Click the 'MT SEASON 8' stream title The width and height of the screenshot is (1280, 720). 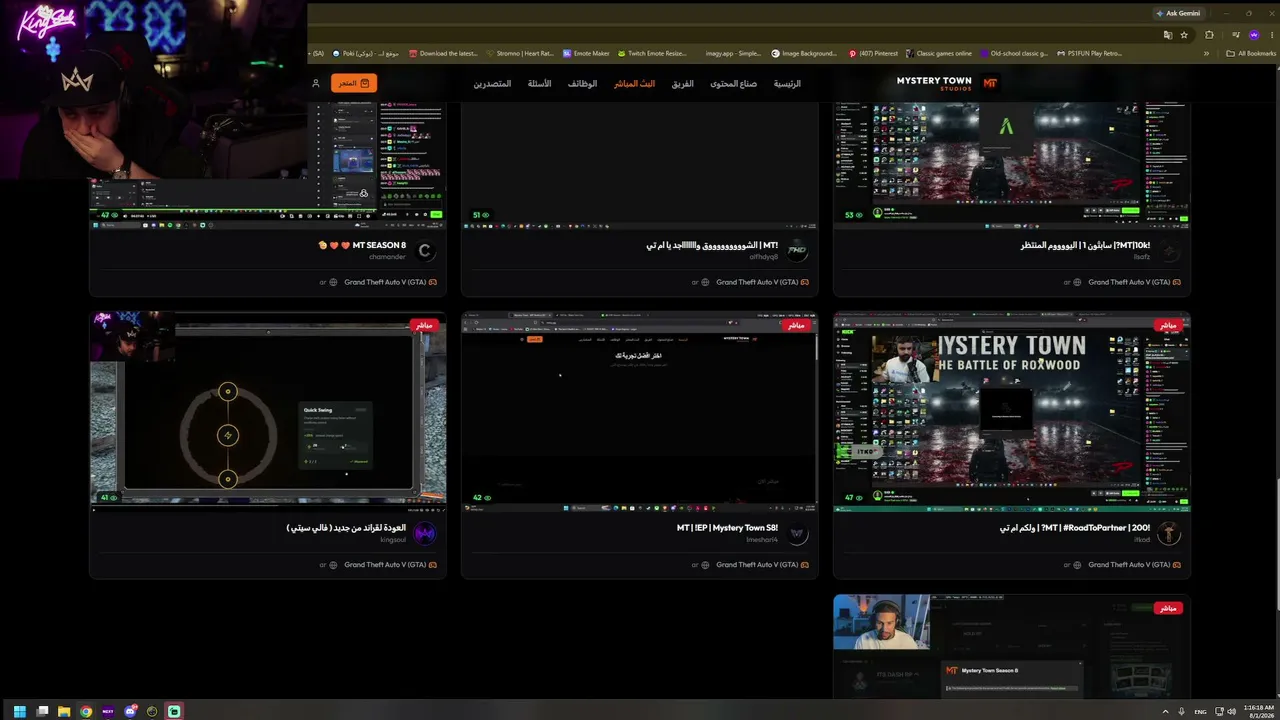click(362, 245)
